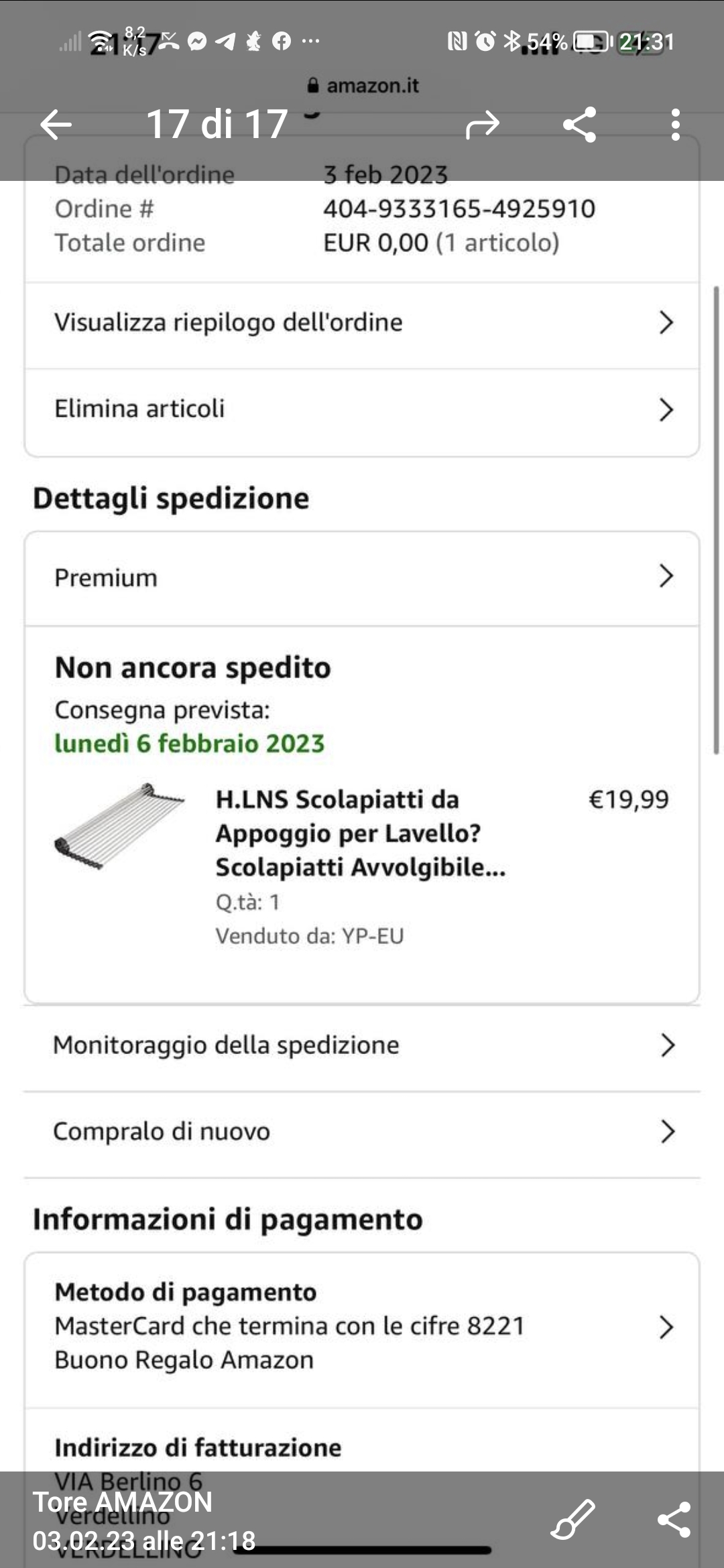The image size is (724, 1568).
Task: Tap the back arrow icon
Action: tap(56, 125)
